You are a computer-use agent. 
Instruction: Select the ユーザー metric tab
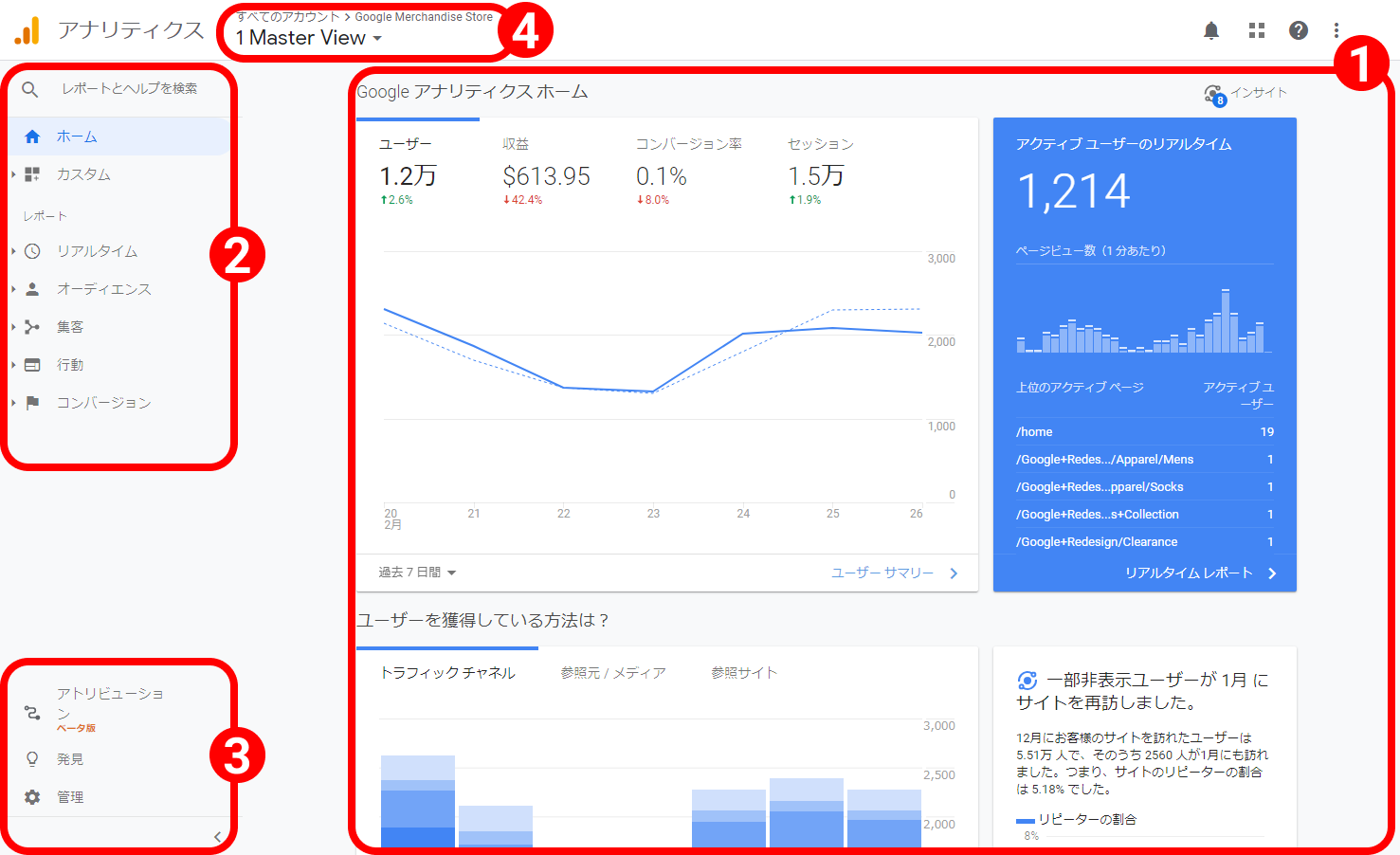click(x=418, y=171)
